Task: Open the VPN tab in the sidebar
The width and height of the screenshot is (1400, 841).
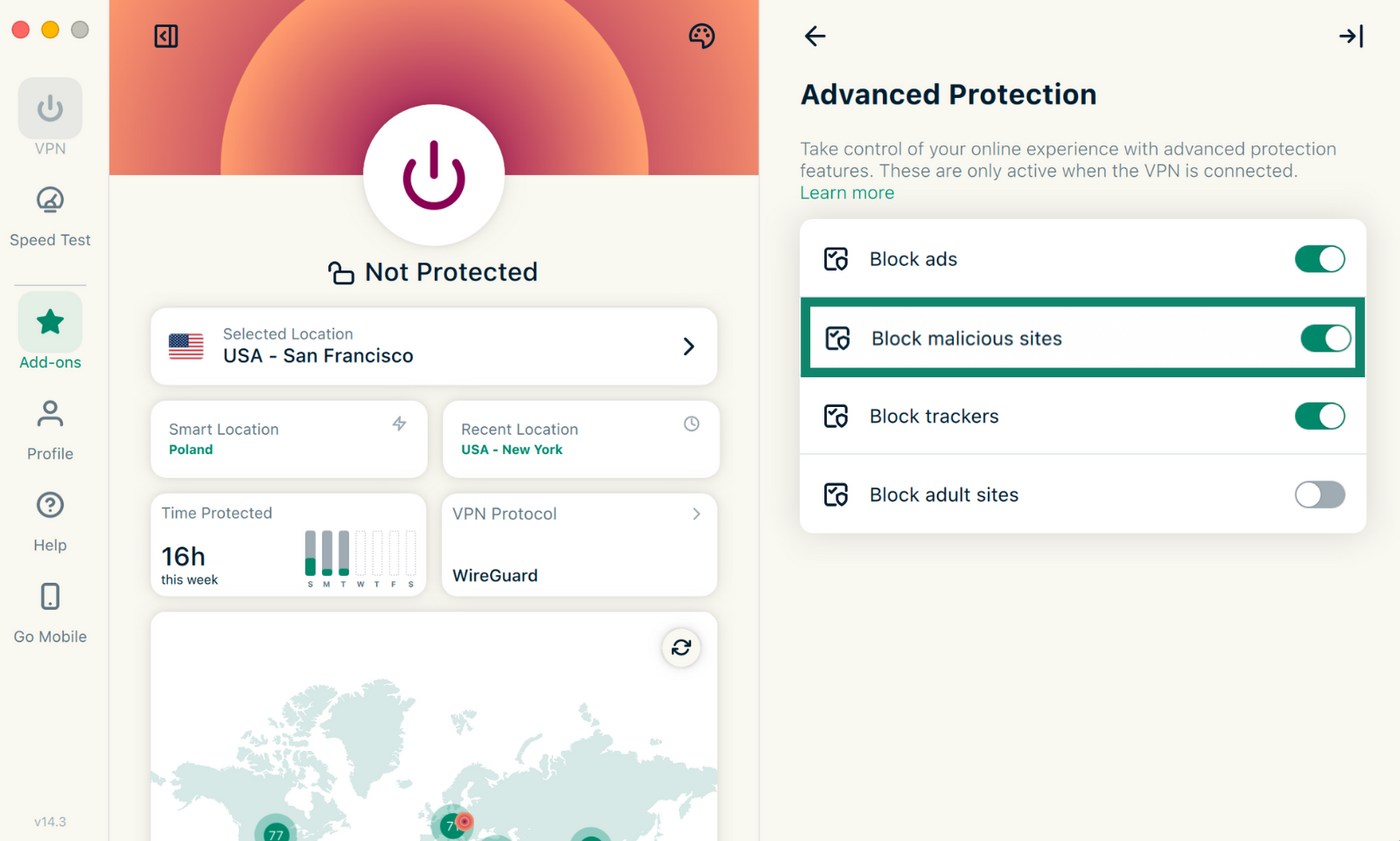Action: coord(50,118)
